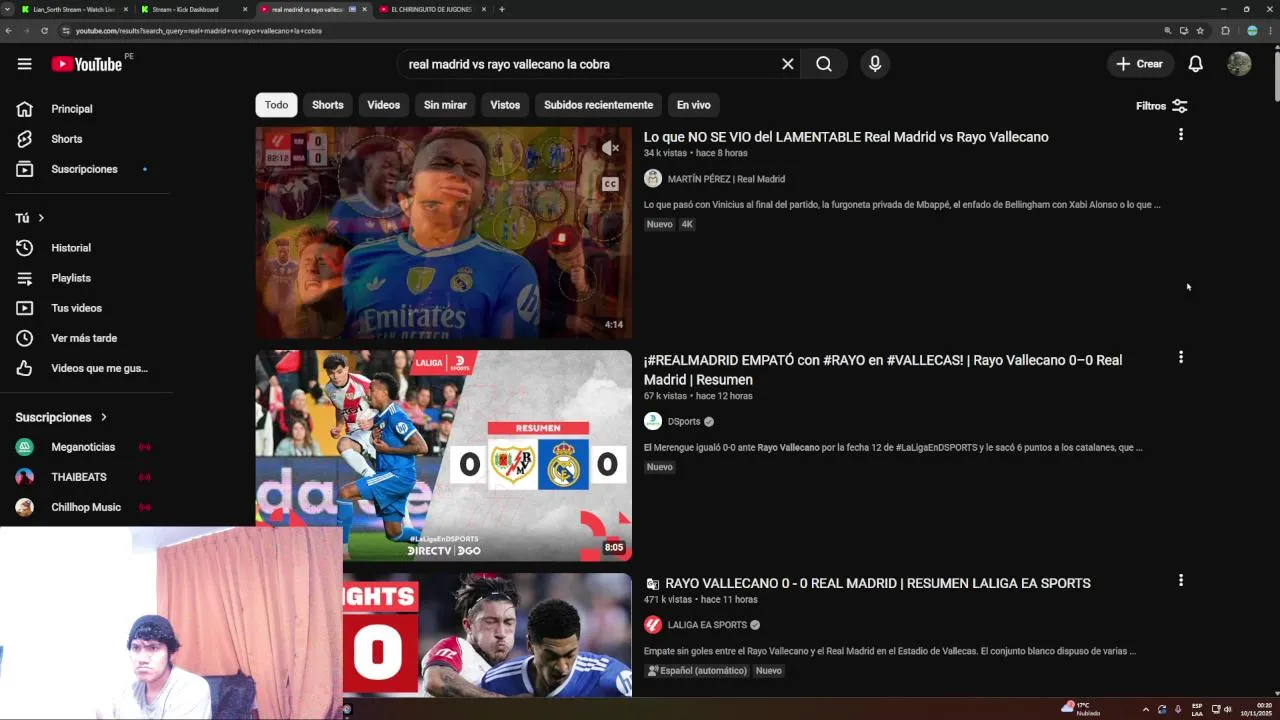Show hidden icons in the system tray

tap(1146, 710)
